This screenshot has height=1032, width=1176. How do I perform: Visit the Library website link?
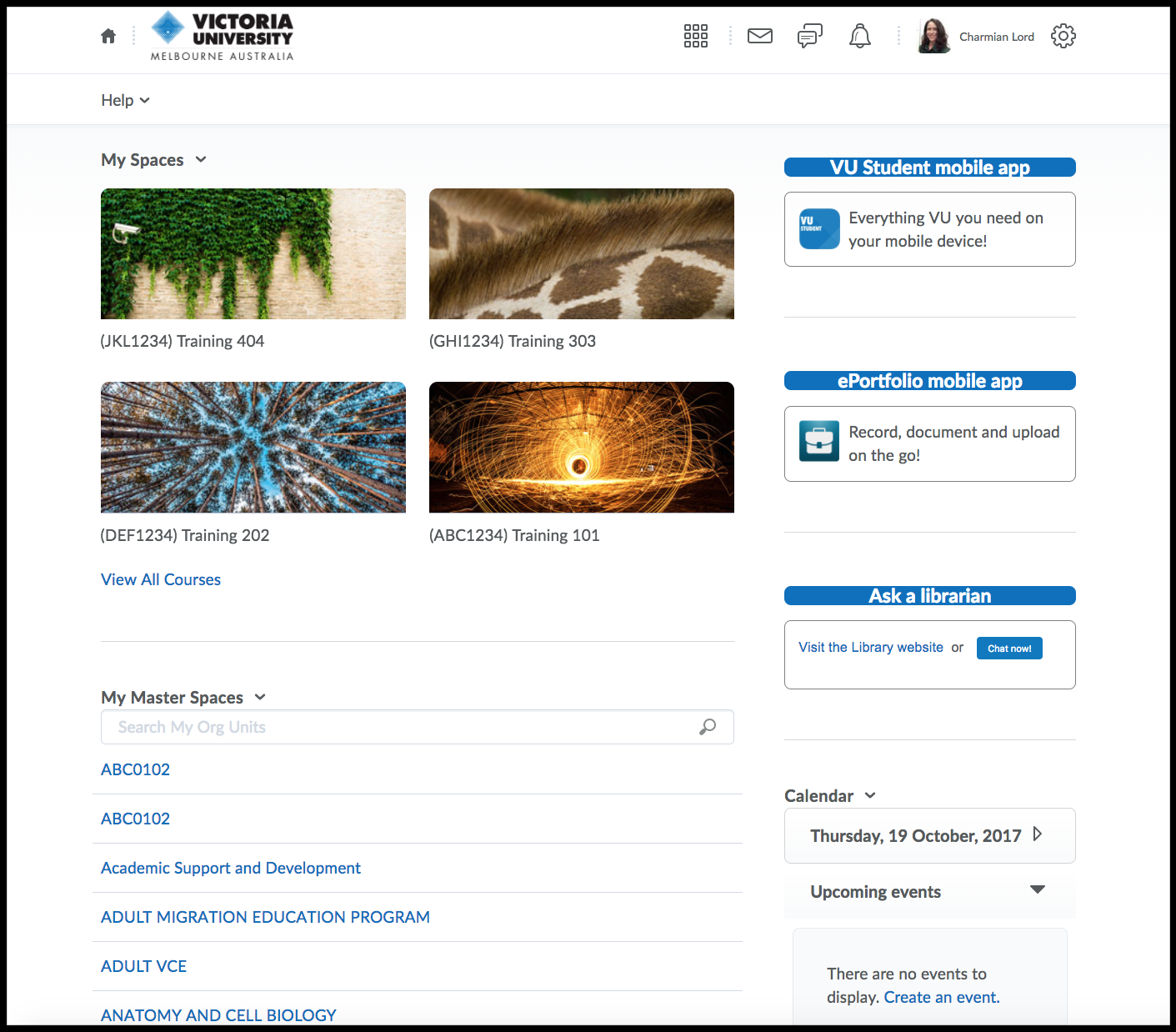point(871,647)
